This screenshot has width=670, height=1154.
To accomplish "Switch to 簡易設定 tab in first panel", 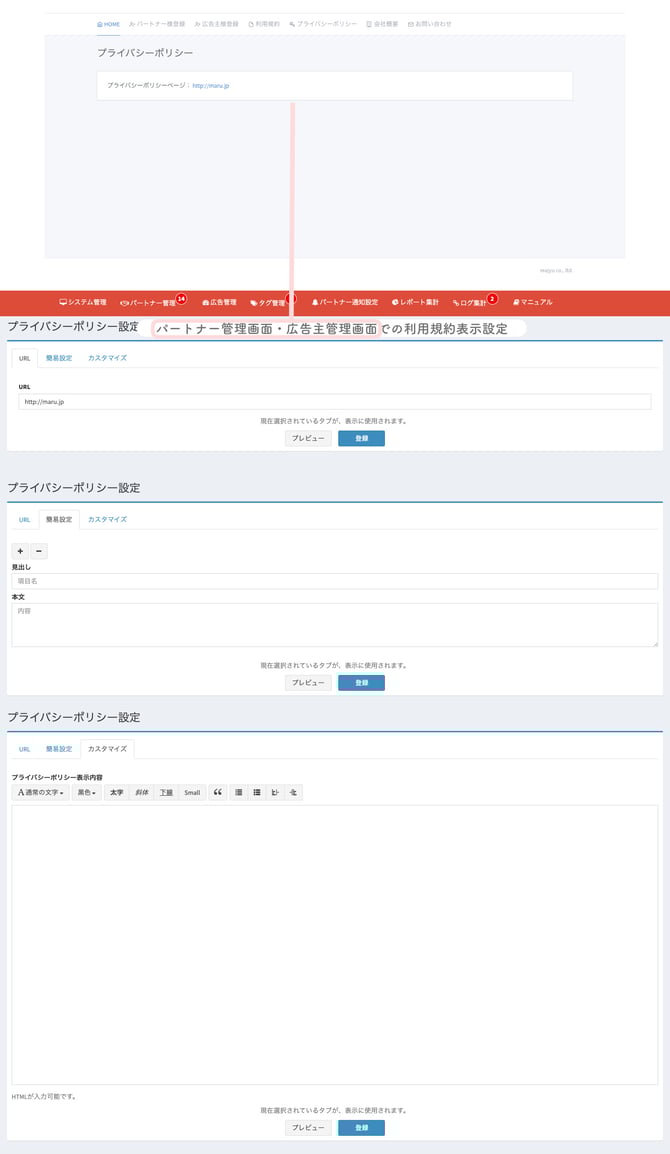I will (x=59, y=357).
